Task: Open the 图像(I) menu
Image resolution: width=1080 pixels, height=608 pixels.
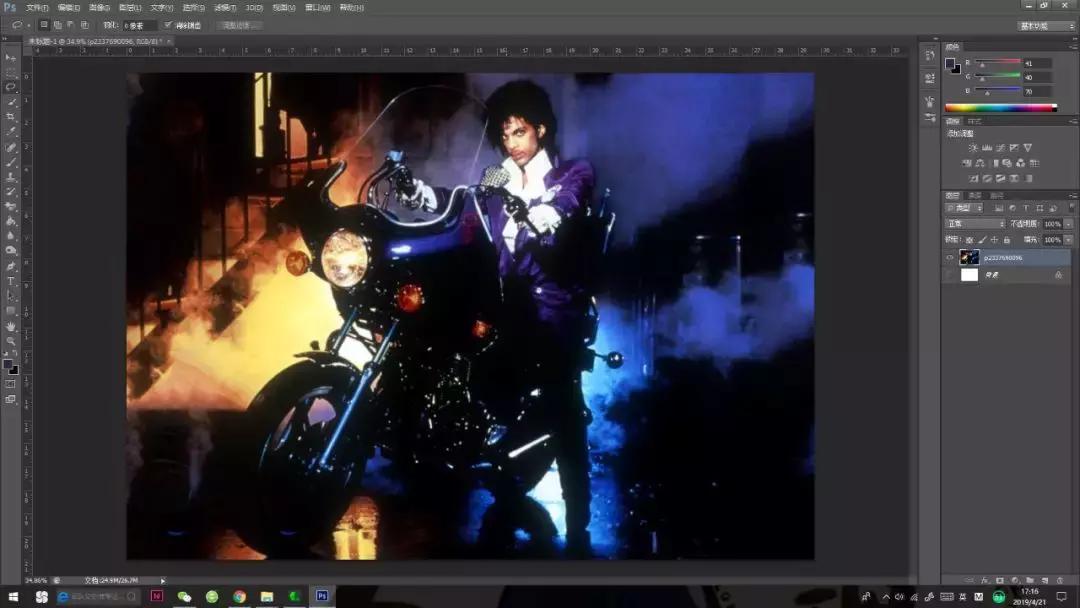Action: coord(100,8)
